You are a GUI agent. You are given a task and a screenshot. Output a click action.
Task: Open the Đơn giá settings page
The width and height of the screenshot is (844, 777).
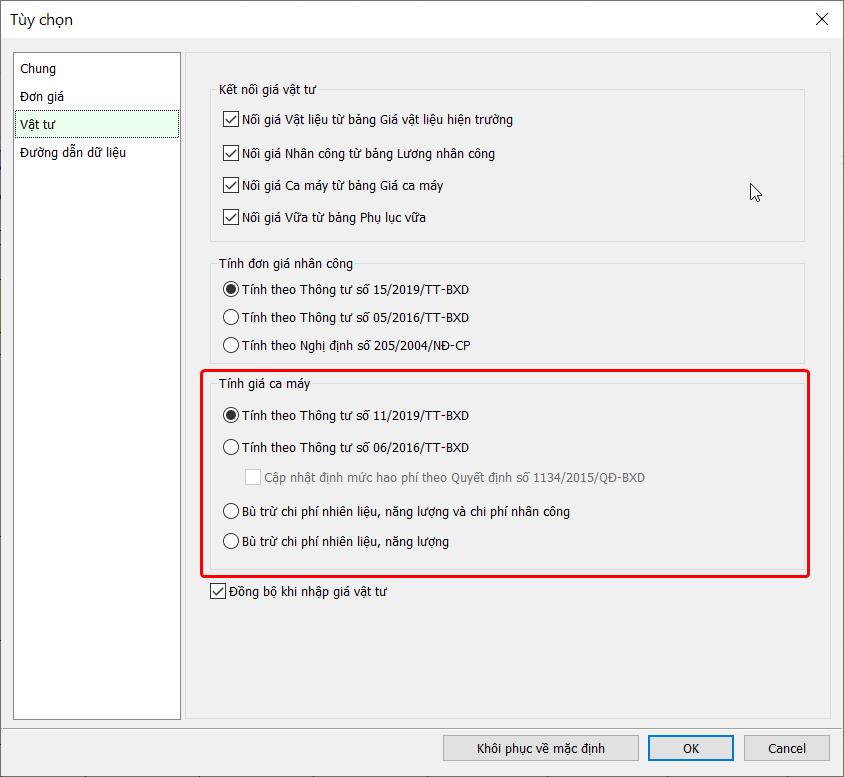(x=42, y=97)
